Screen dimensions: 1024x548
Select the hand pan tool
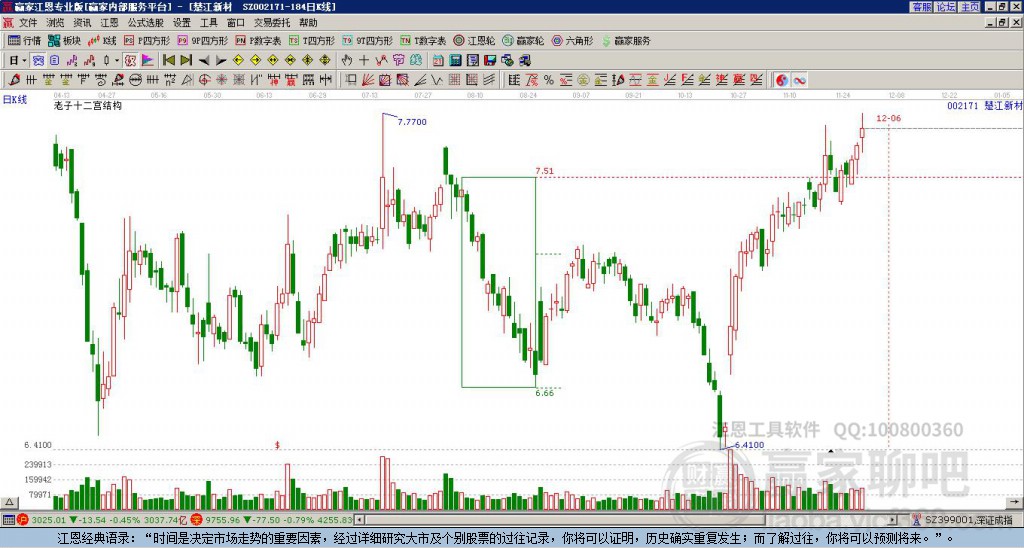click(347, 61)
